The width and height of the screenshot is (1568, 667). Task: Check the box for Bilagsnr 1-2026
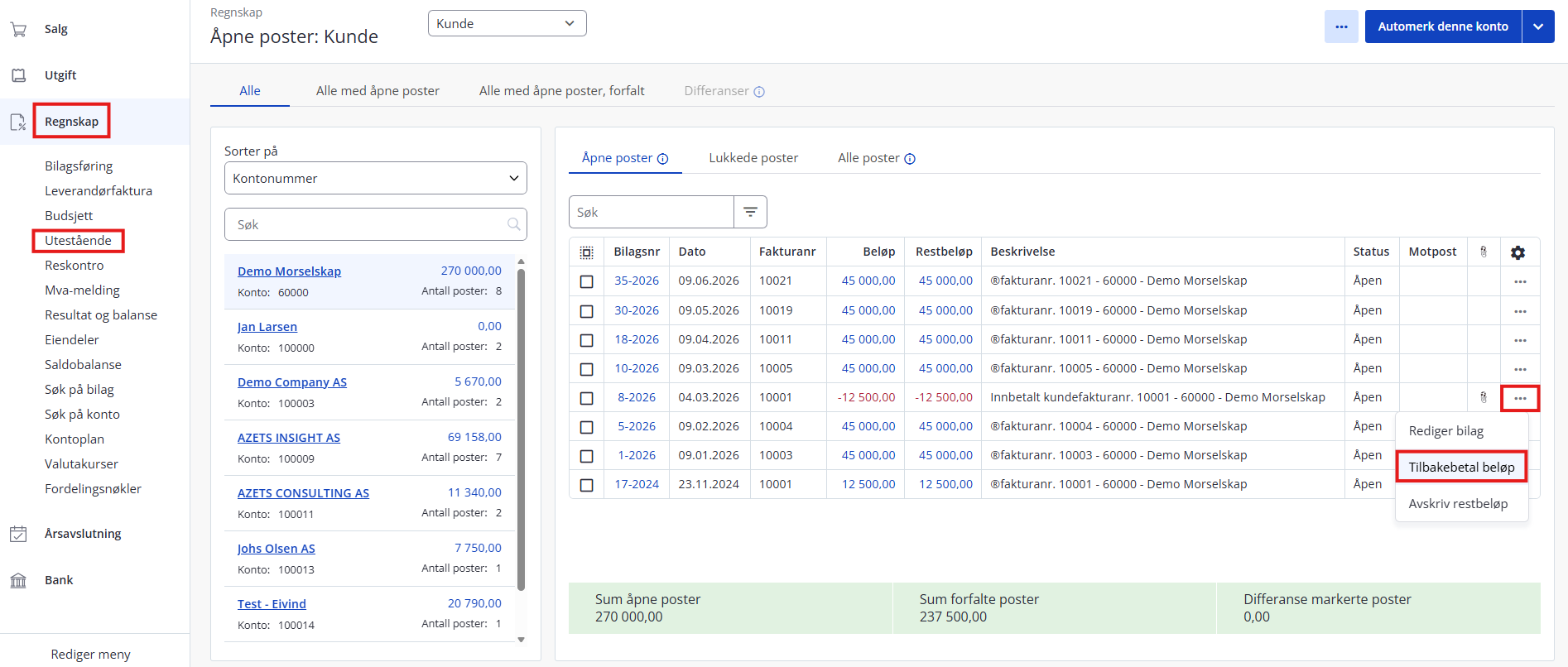click(586, 456)
